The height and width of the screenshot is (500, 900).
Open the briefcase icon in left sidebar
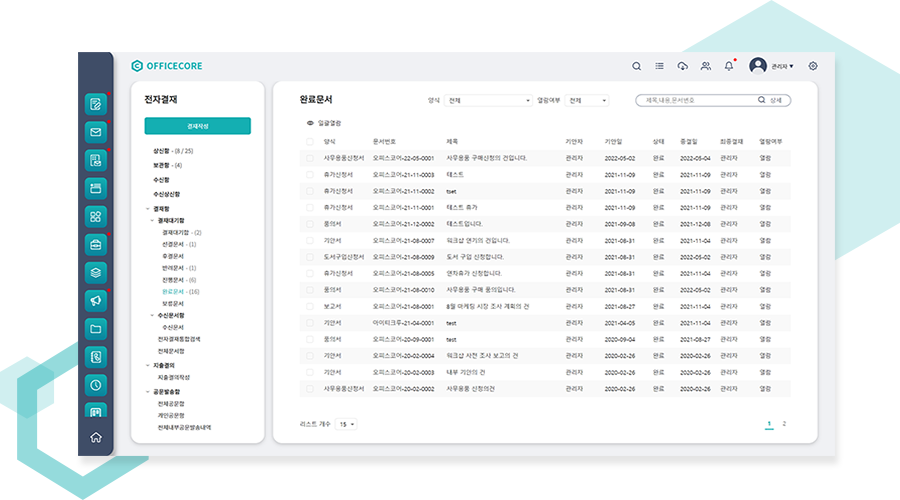point(96,244)
